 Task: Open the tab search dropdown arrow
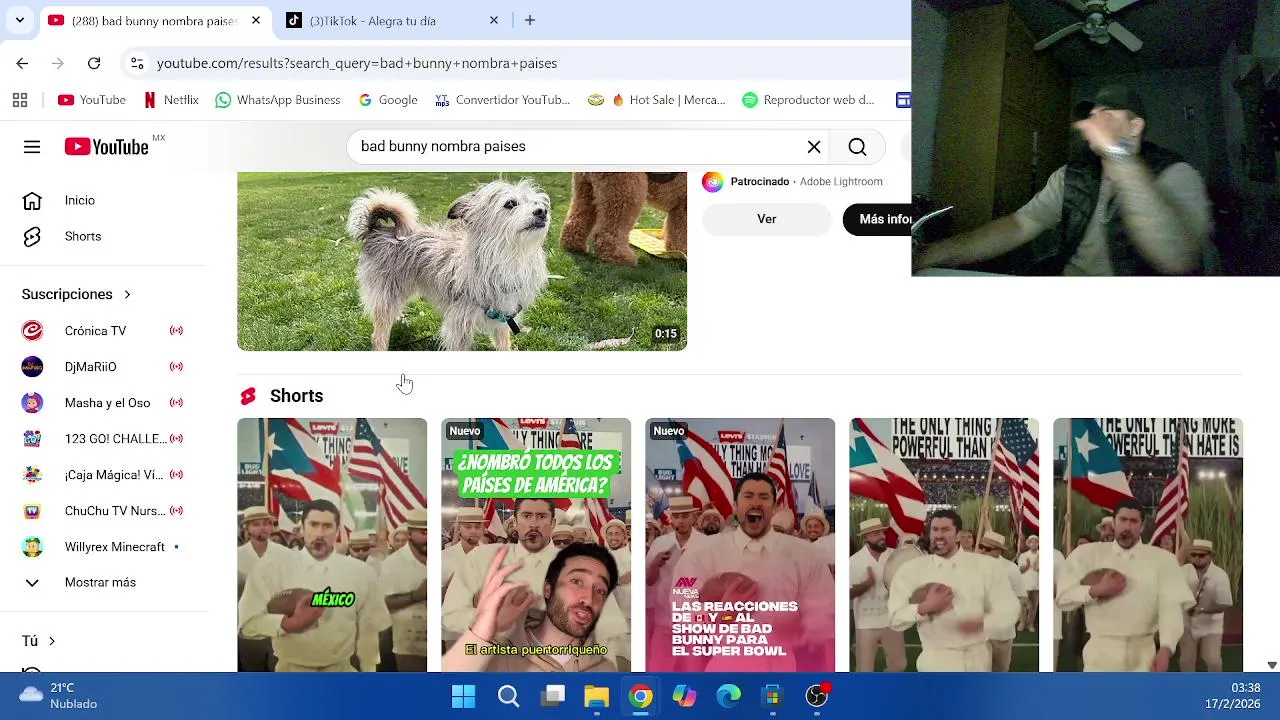19,20
